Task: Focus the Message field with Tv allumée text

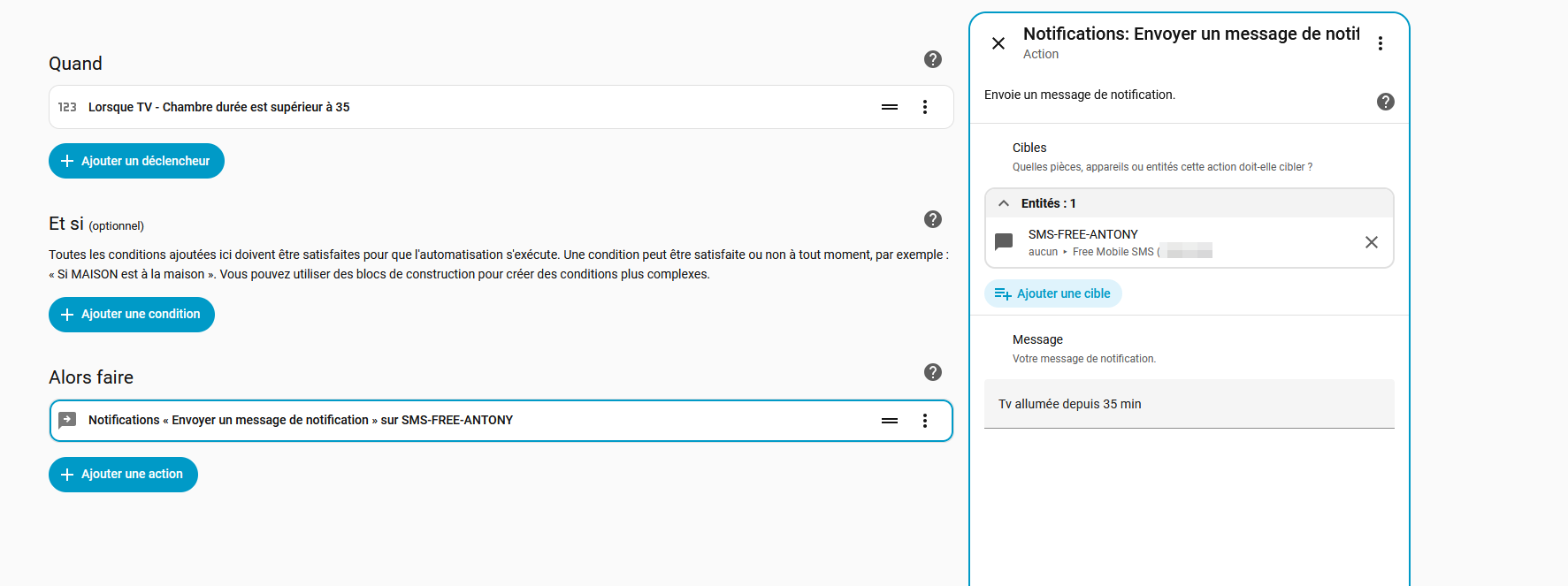Action: (1189, 404)
